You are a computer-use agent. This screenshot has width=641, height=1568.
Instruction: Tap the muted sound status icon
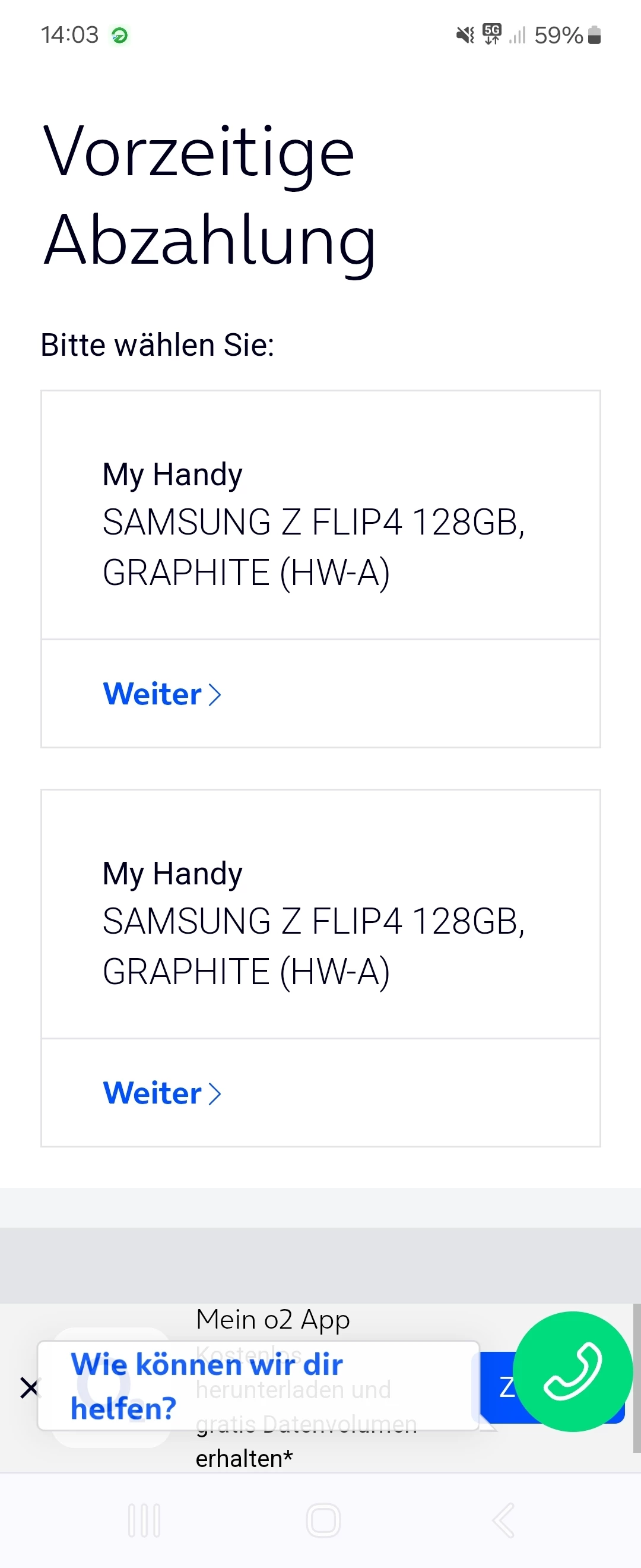[465, 35]
